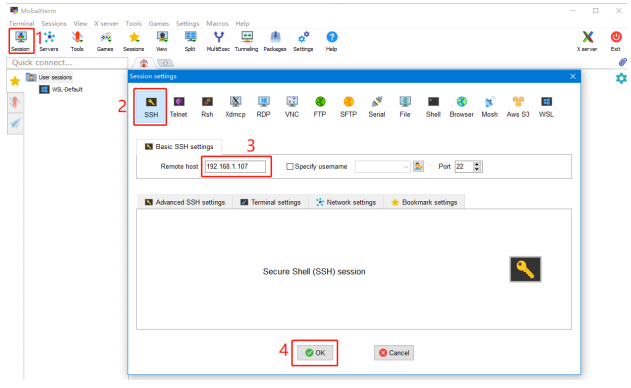Select the paperclip attachment icon
The height and width of the screenshot is (388, 631).
pos(623,62)
